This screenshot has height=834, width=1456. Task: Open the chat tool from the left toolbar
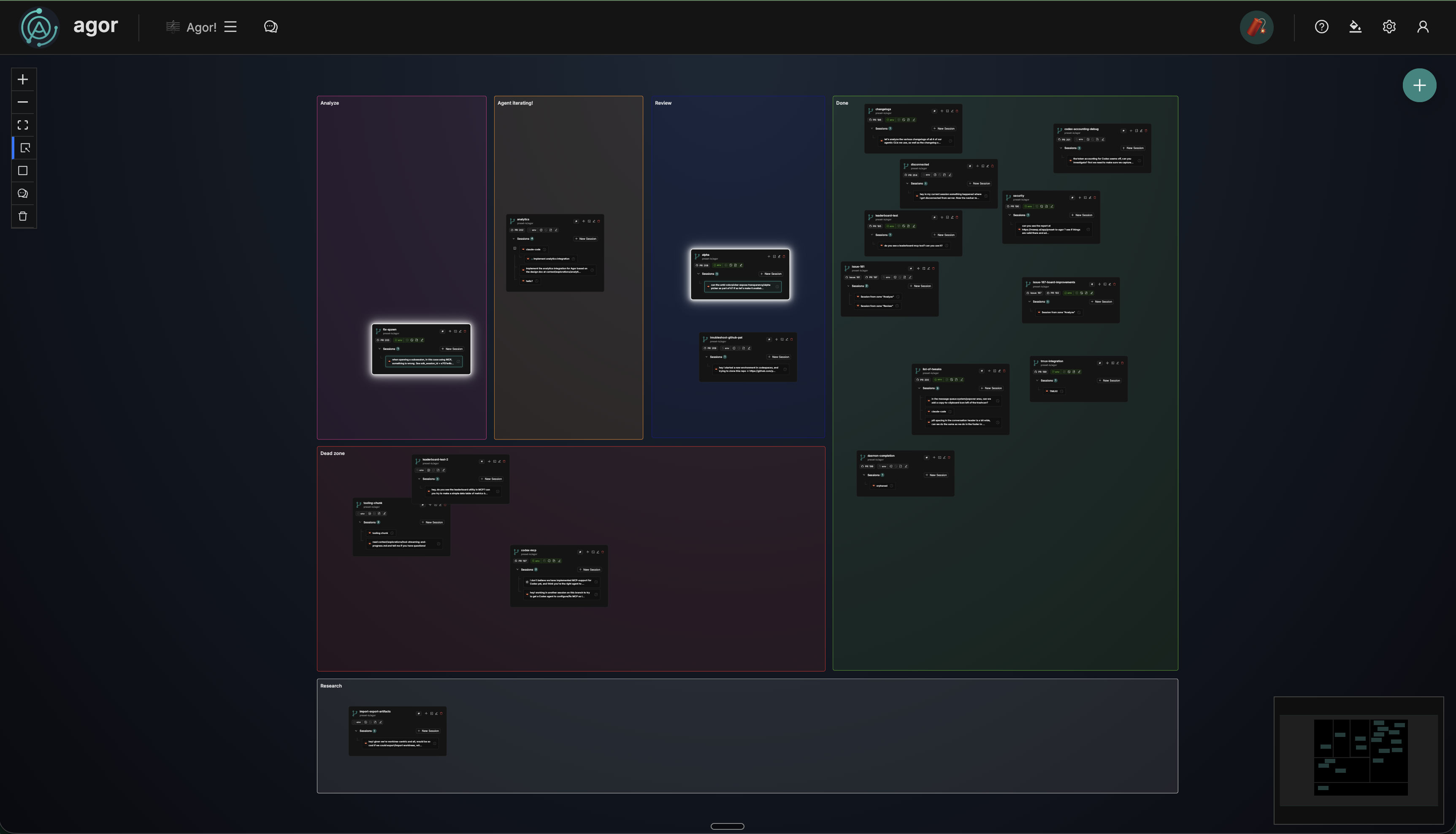click(23, 193)
